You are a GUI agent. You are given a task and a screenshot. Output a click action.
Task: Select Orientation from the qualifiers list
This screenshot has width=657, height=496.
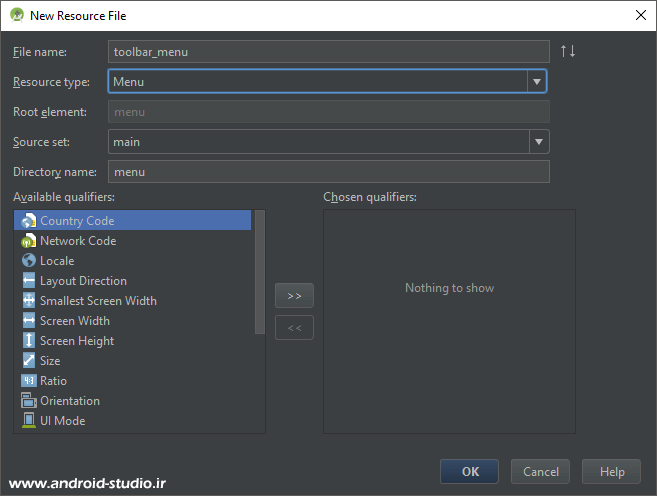[70, 401]
